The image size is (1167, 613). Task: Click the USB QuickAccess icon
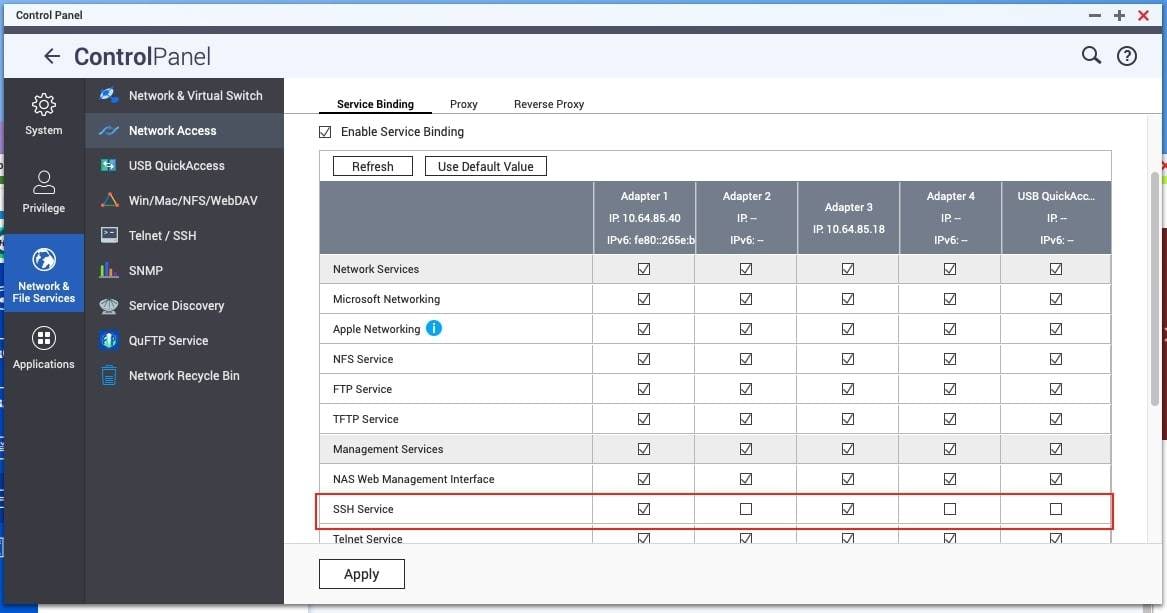coord(109,165)
